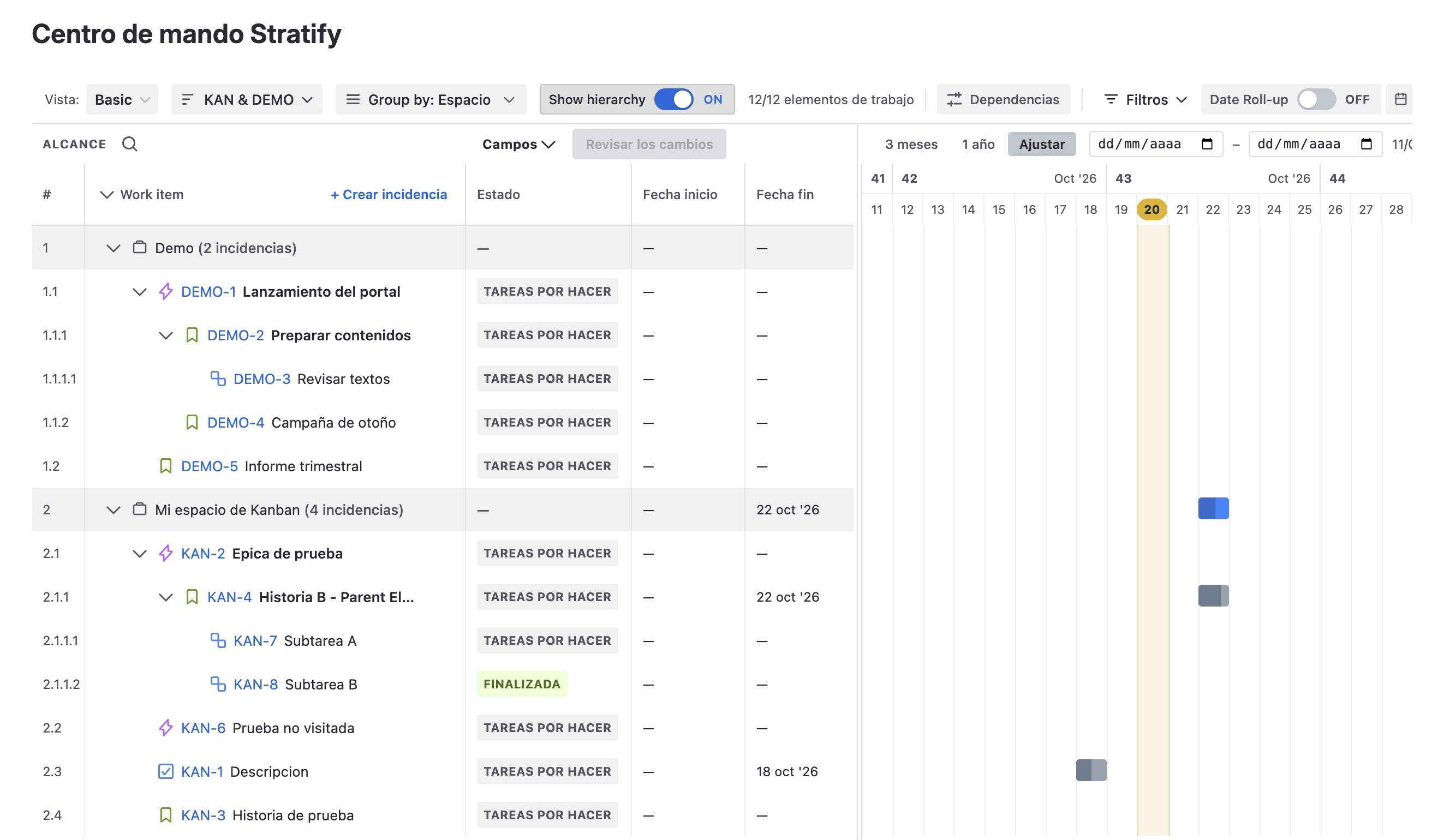
Task: Click the sort icon beside KAN & DEMO
Action: tap(187, 99)
